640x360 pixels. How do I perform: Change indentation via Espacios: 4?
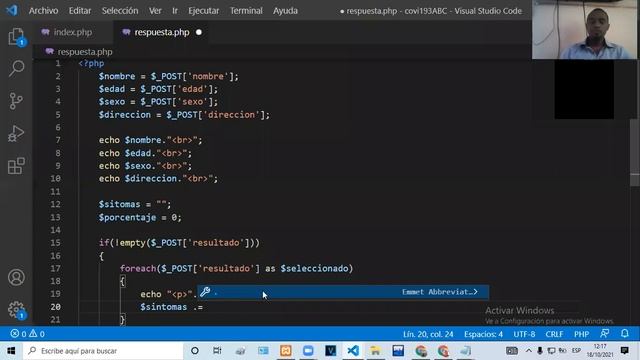pos(483,334)
